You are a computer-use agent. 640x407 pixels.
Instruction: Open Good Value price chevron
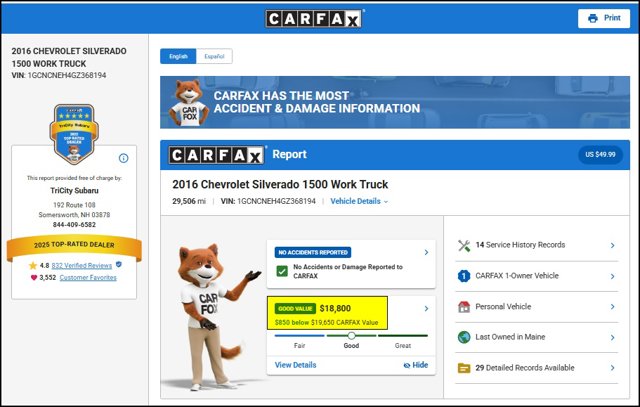click(426, 309)
